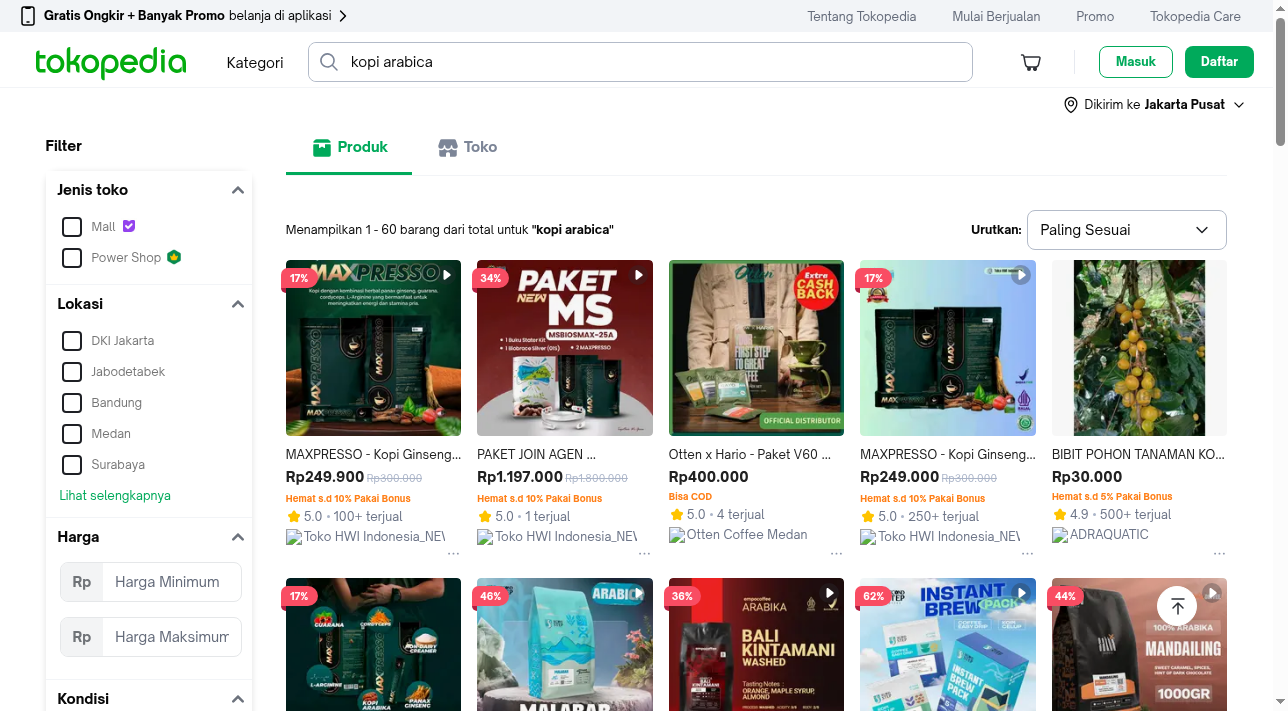The height and width of the screenshot is (711, 1288).
Task: Click the Tokopedia logo
Action: point(110,63)
